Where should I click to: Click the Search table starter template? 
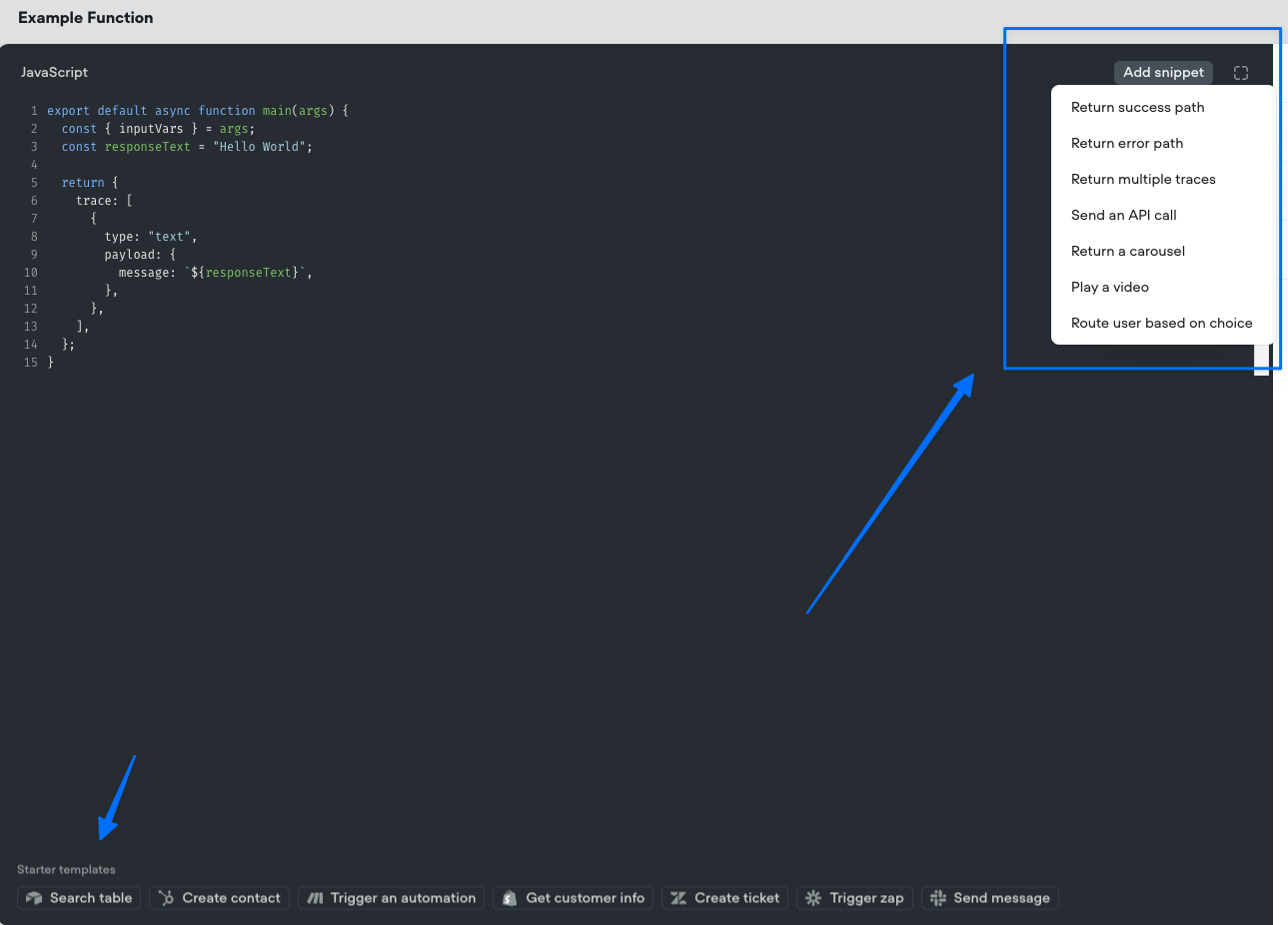[x=80, y=898]
